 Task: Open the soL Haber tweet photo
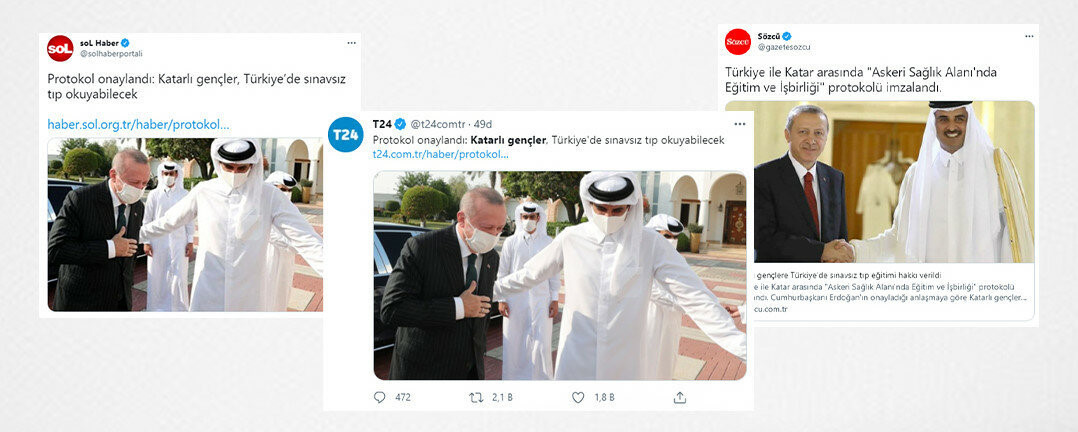pyautogui.click(x=185, y=224)
